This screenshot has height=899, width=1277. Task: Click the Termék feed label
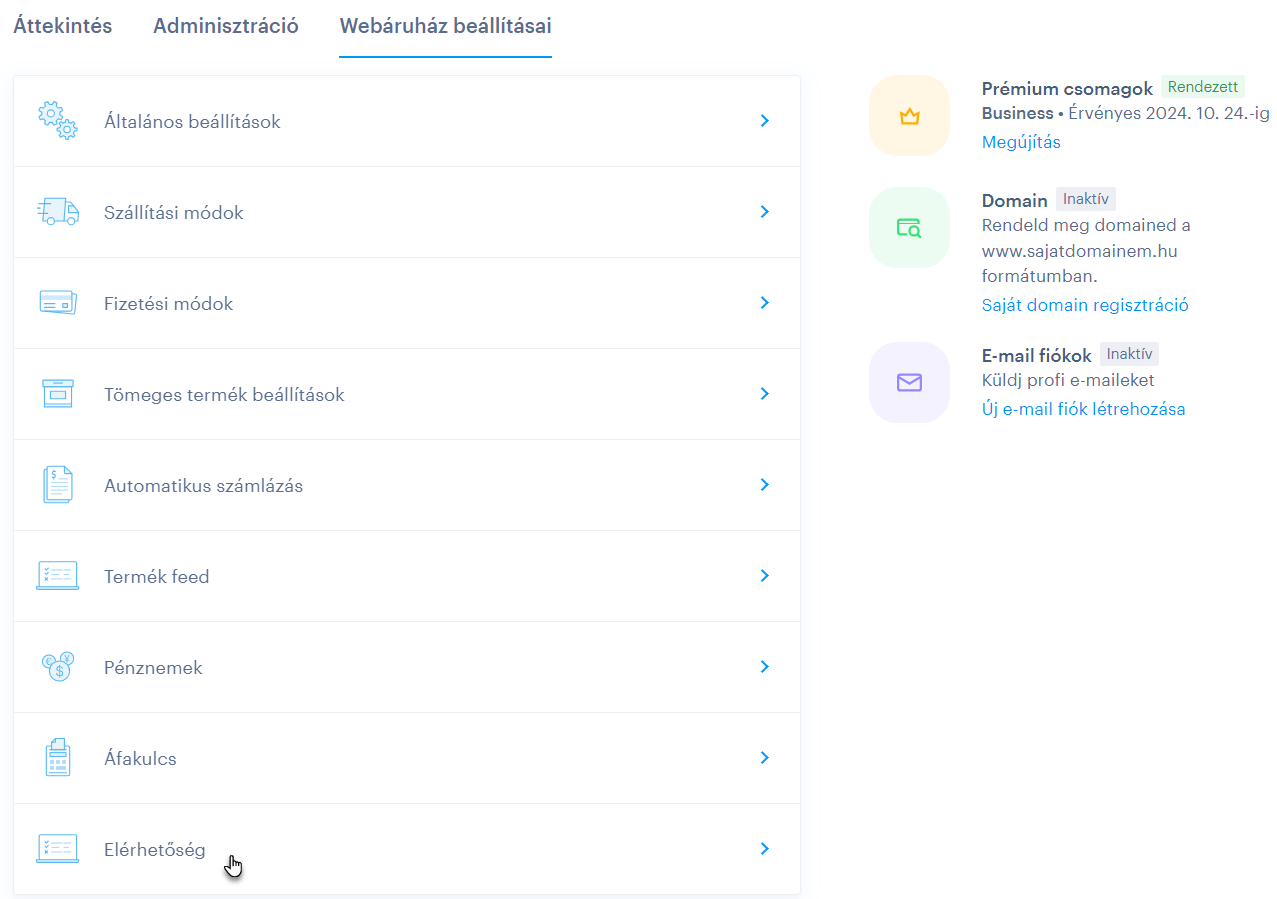pyautogui.click(x=157, y=577)
